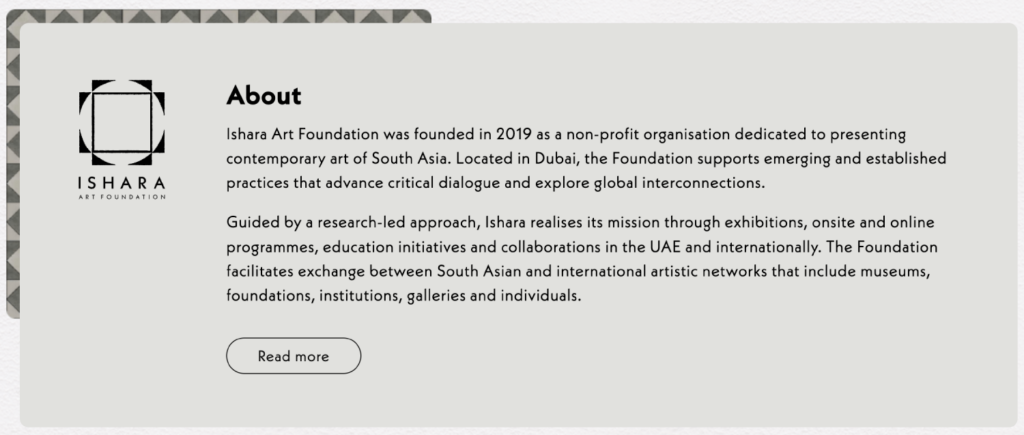Select the small ART FOUNDATION caption
The width and height of the screenshot is (1024, 435).
coord(121,197)
